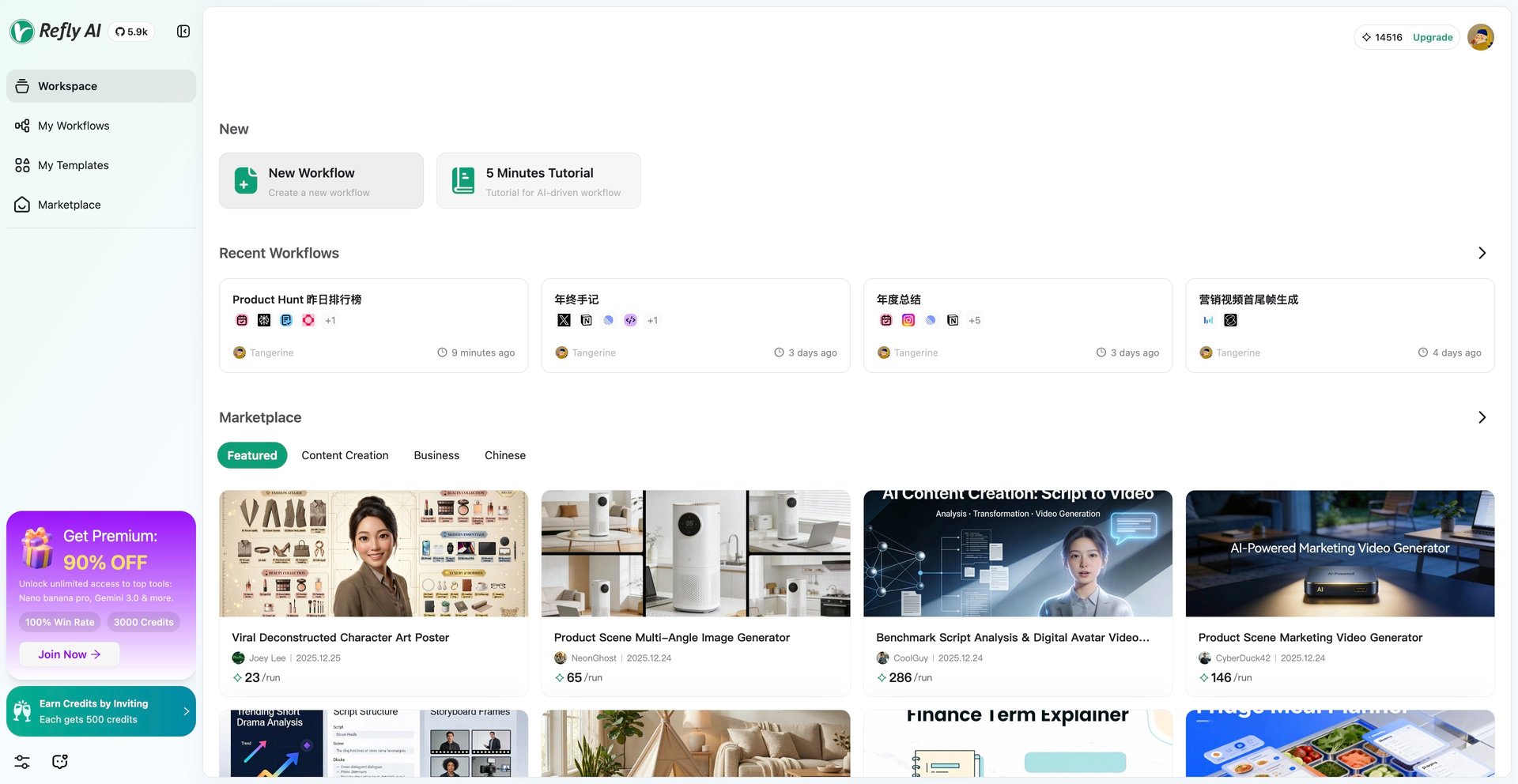Click the feedback chat icon in sidebar footer

pyautogui.click(x=60, y=762)
